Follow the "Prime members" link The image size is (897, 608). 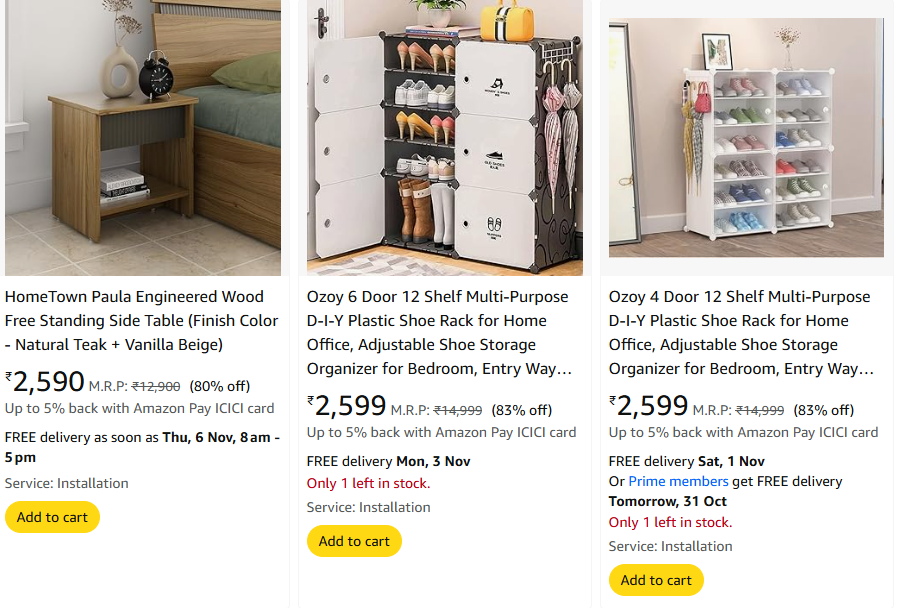coord(678,481)
